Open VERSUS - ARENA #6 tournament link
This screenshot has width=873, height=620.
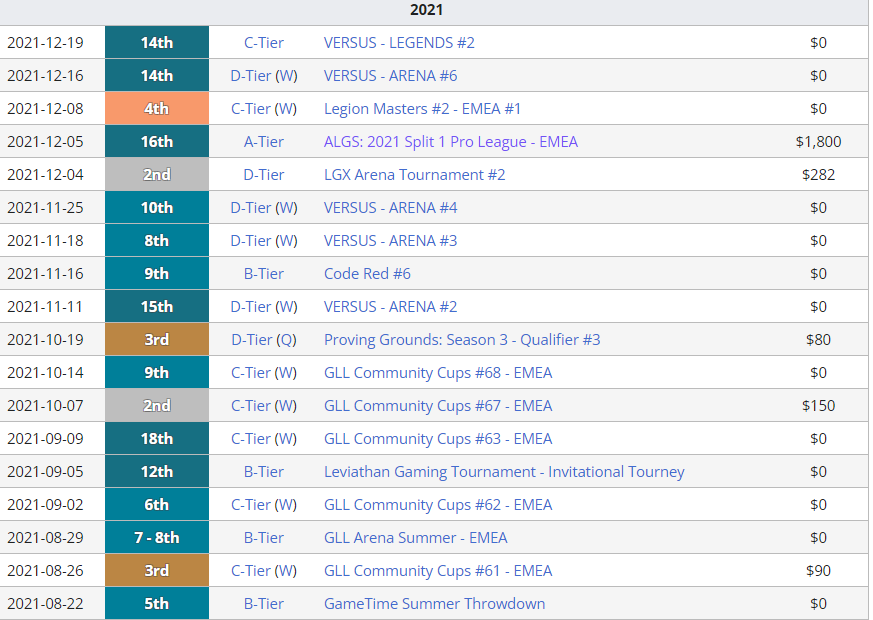(x=390, y=76)
